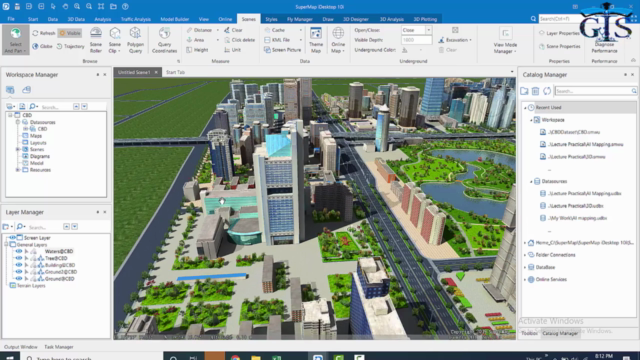Refresh the scene view
This screenshot has height=360, width=640.
tap(44, 33)
